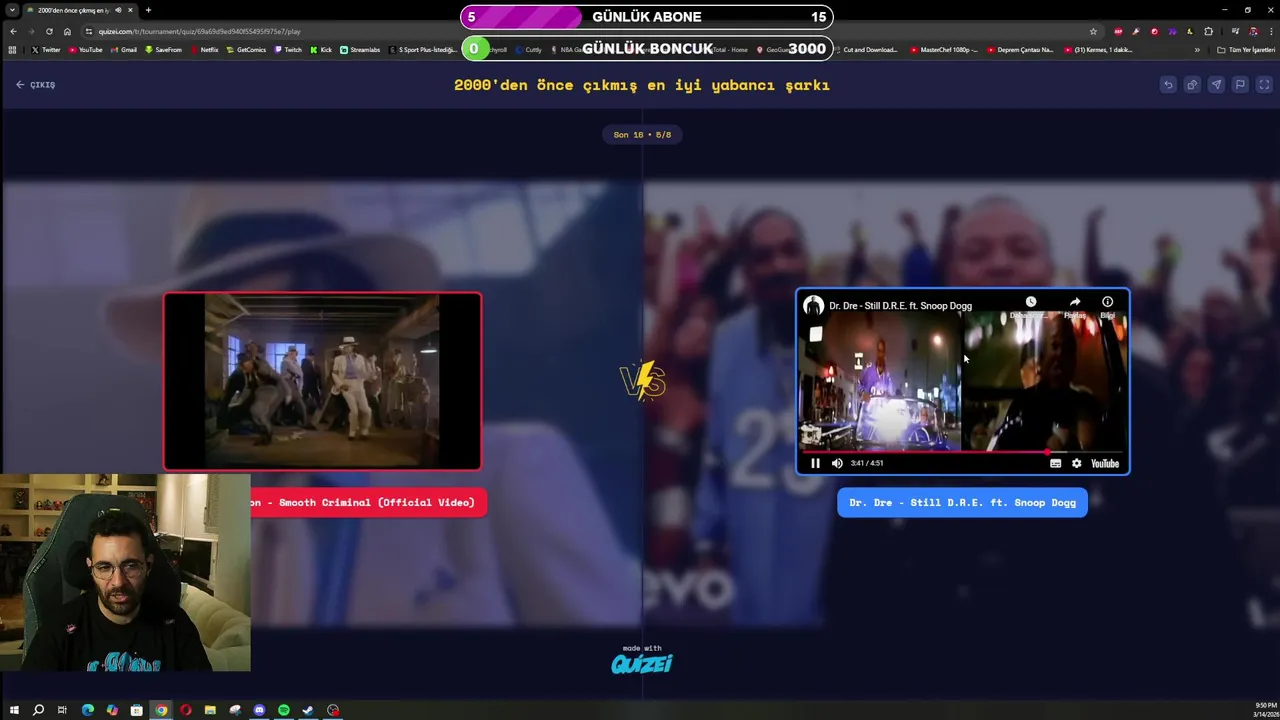Open Opera browser from taskbar

[185, 710]
